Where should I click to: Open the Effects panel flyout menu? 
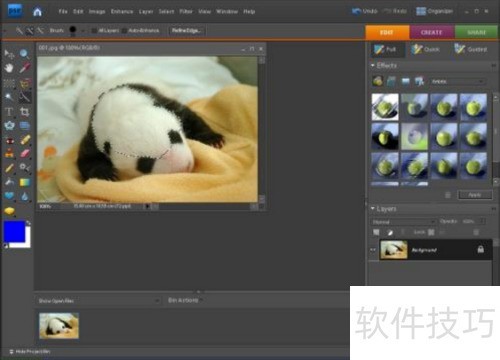click(x=493, y=66)
